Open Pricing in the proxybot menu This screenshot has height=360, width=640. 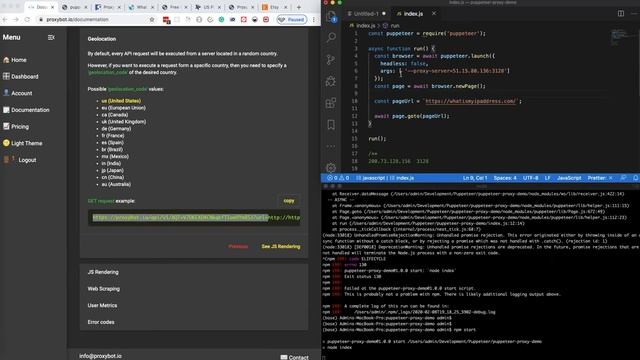16,127
